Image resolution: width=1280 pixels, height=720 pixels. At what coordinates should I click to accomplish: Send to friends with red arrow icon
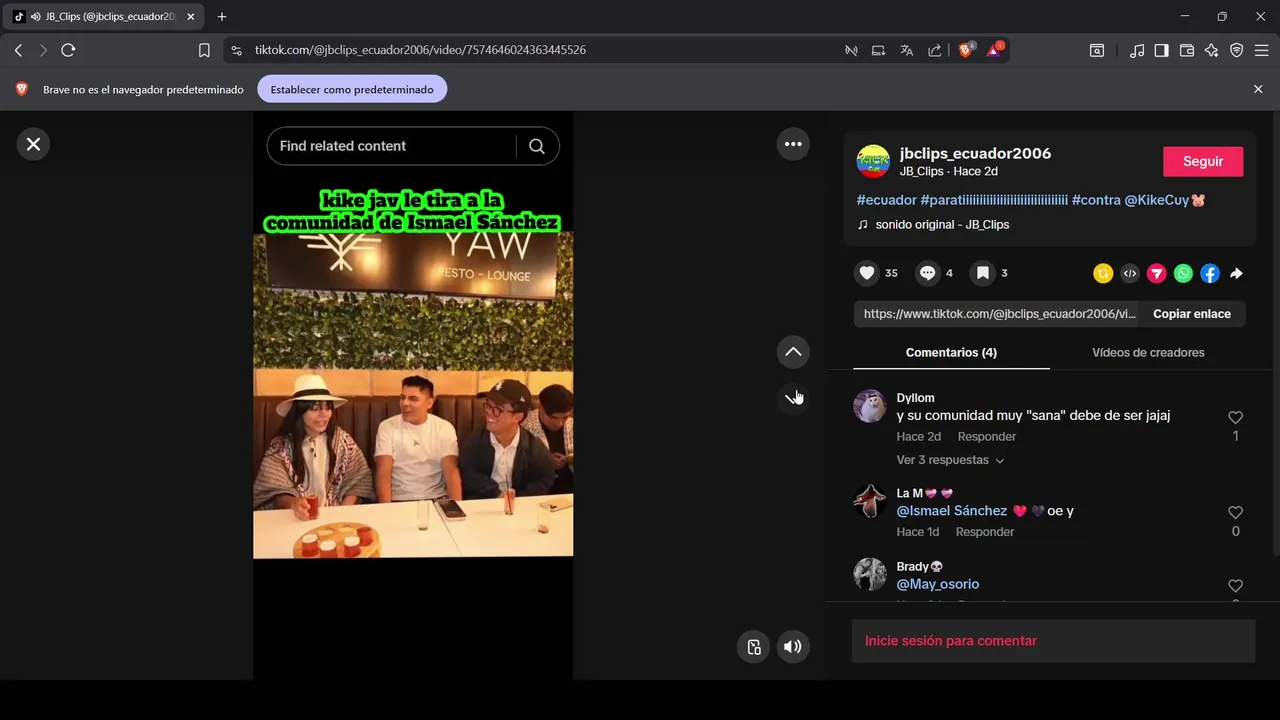point(1156,273)
